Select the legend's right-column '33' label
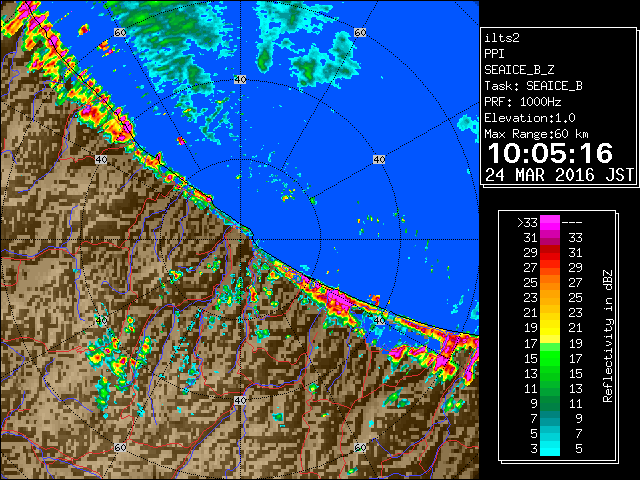This screenshot has height=480, width=640. (575, 238)
